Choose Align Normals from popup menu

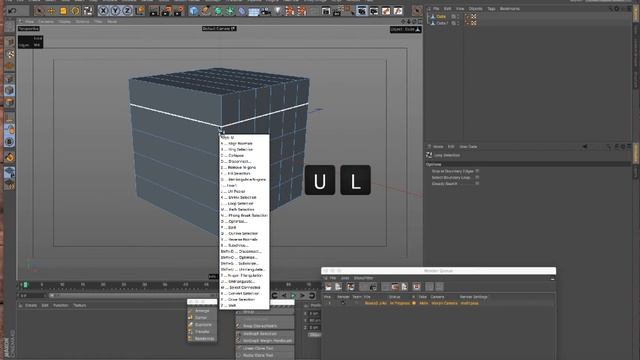pos(244,144)
